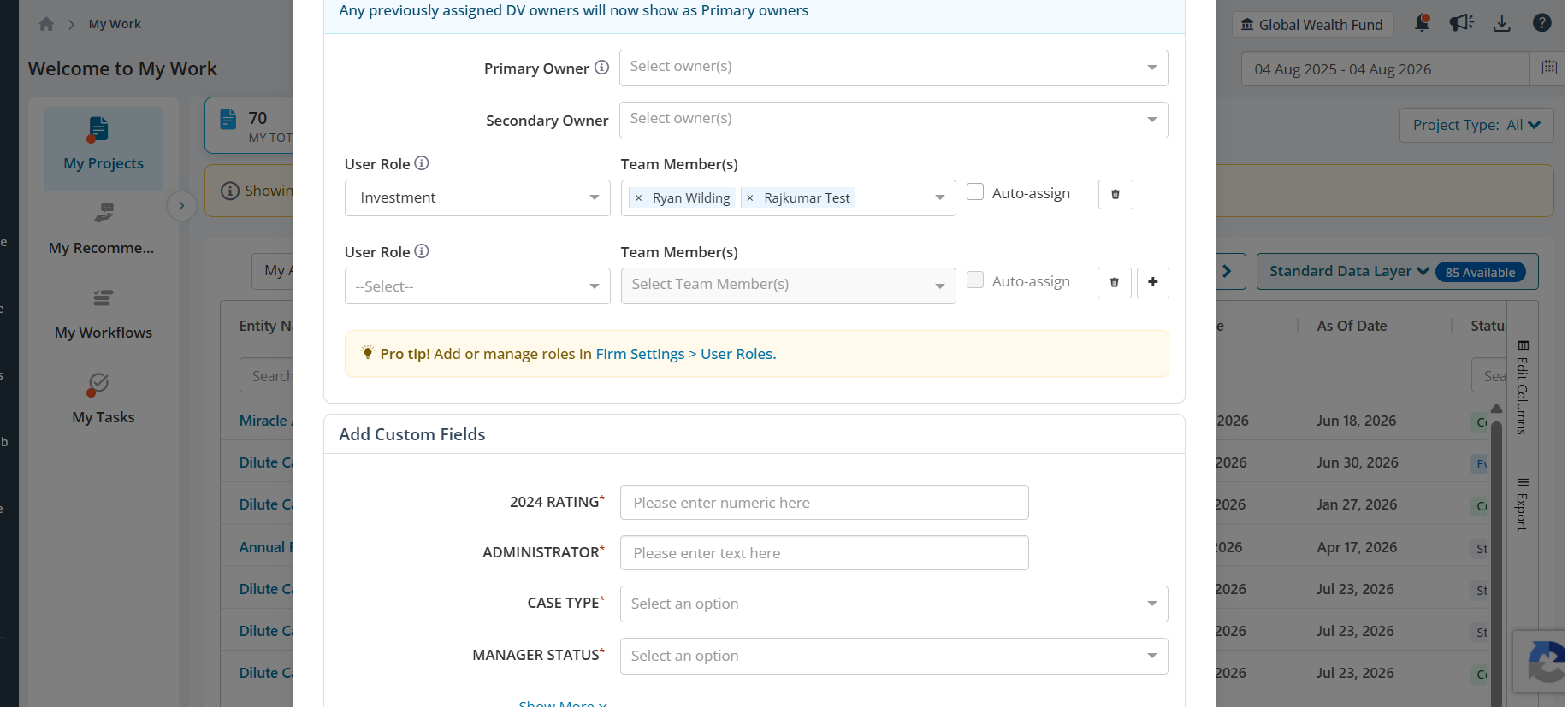Open the CASE TYPE dropdown
Screen dimensions: 1568x707
pos(894,604)
